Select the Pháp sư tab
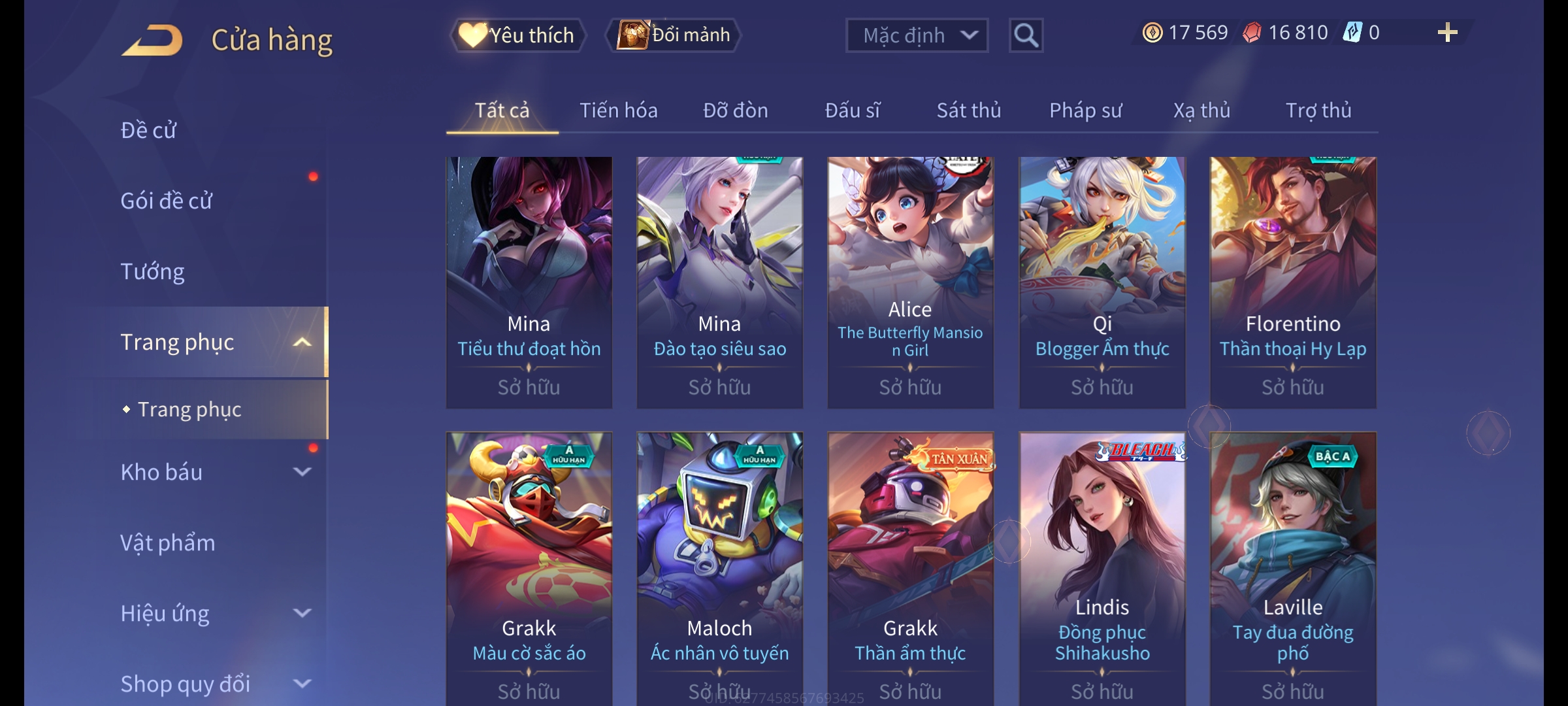Image resolution: width=1568 pixels, height=706 pixels. tap(1086, 110)
